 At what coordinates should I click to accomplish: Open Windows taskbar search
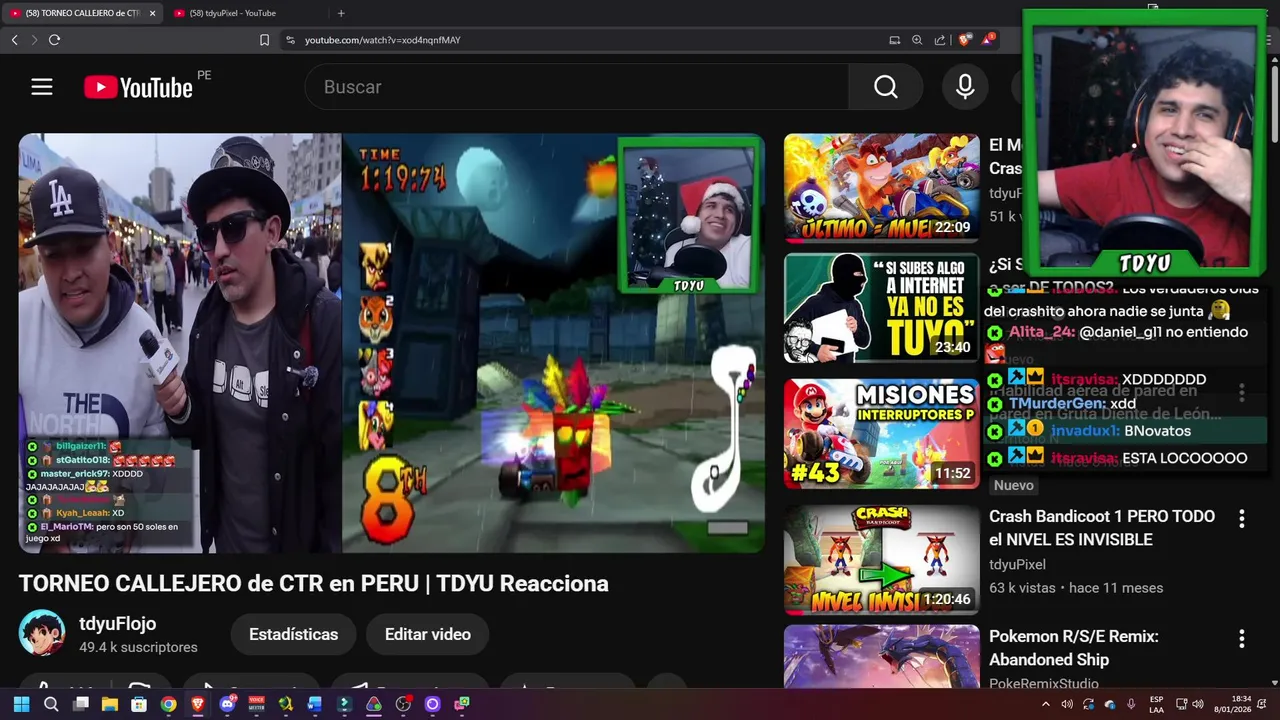[51, 704]
